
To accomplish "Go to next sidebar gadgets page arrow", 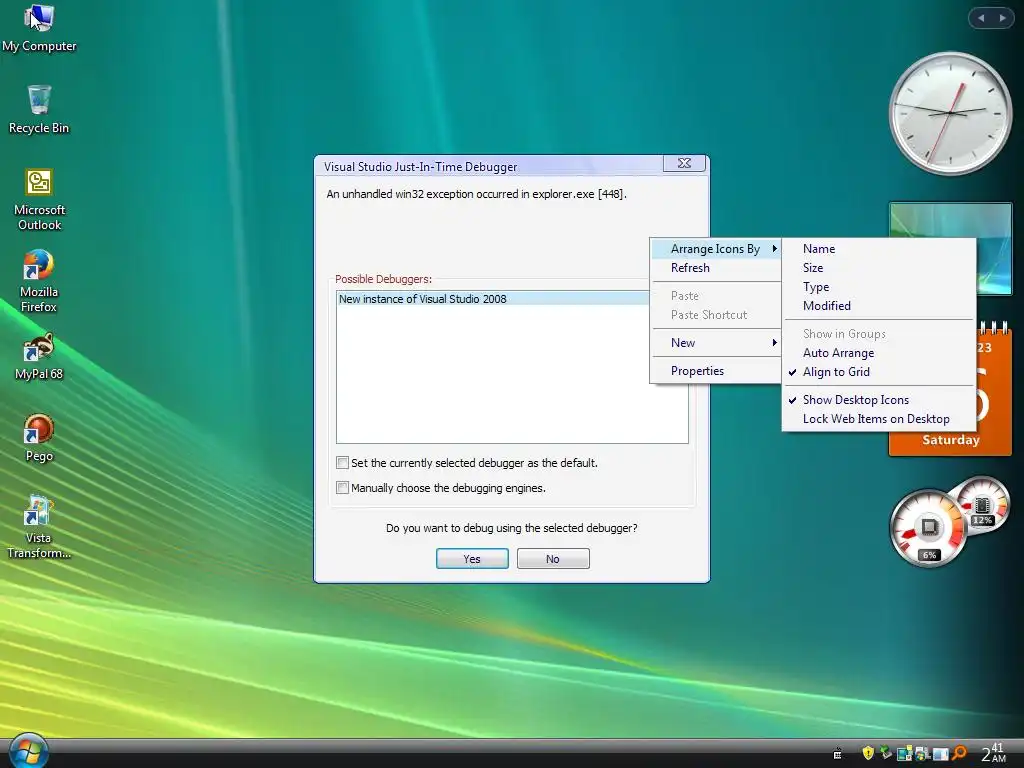I will pyautogui.click(x=1002, y=18).
